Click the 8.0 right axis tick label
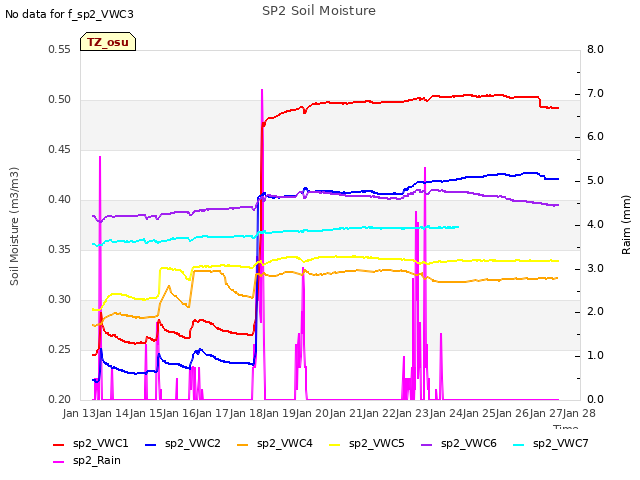Viewport: 640px width, 480px height. pyautogui.click(x=595, y=50)
